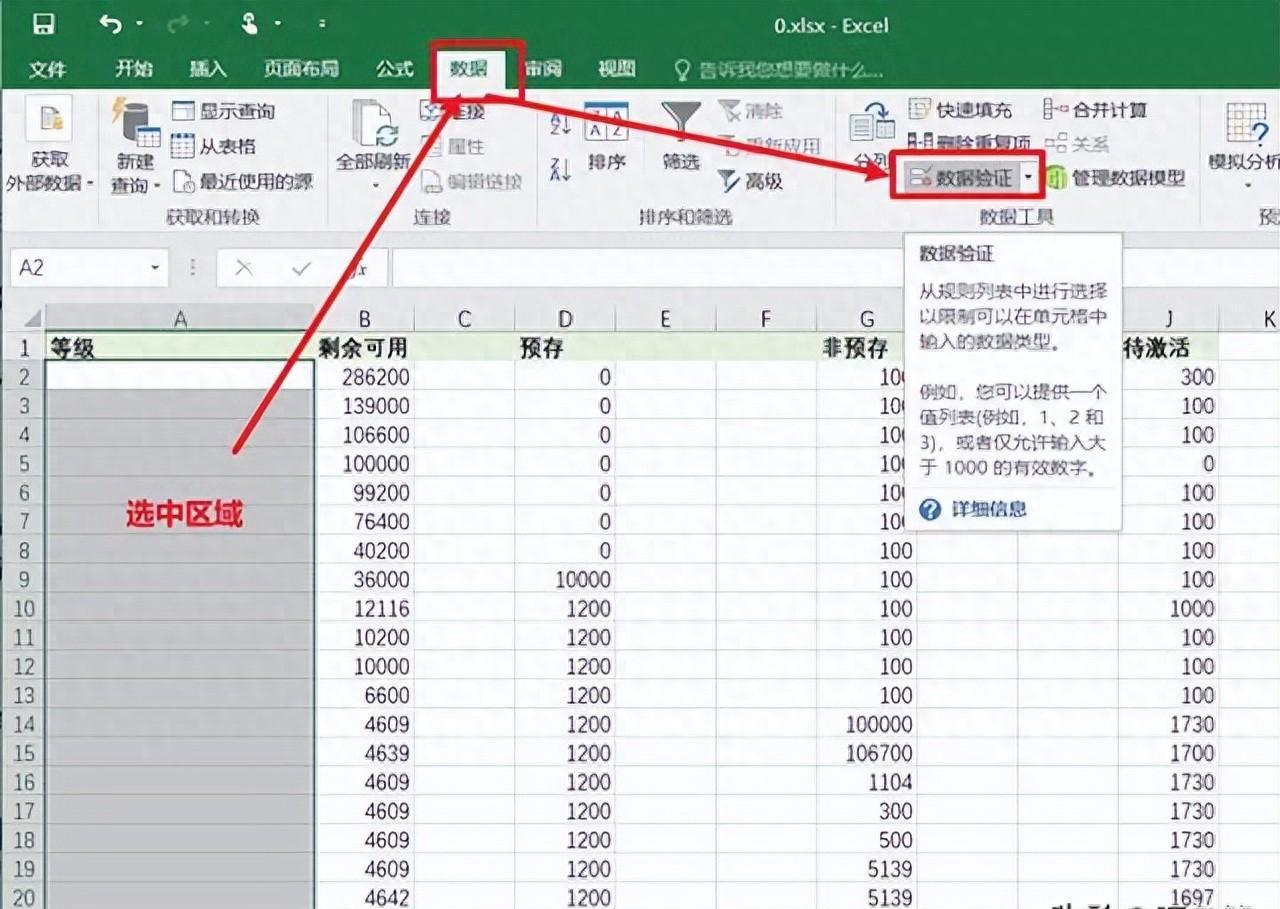Screen dimensions: 1280x909
Task: Sort ascending A to Z
Action: tap(560, 124)
